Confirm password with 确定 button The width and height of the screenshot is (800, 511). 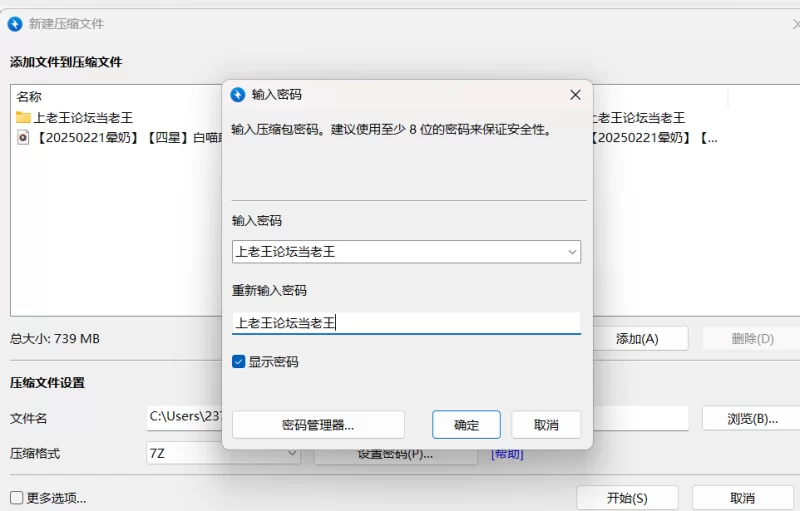pos(466,425)
